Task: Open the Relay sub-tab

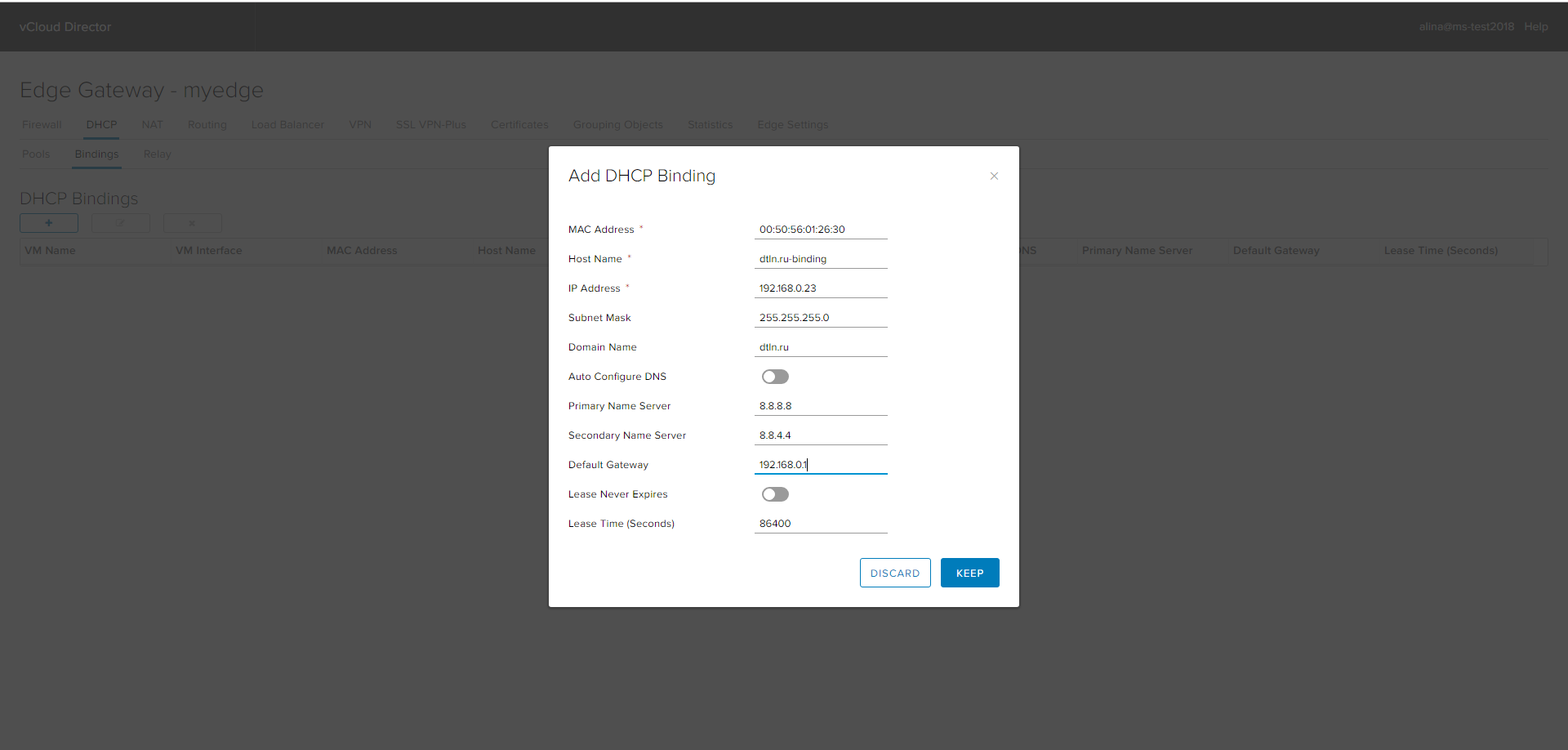Action: (157, 154)
